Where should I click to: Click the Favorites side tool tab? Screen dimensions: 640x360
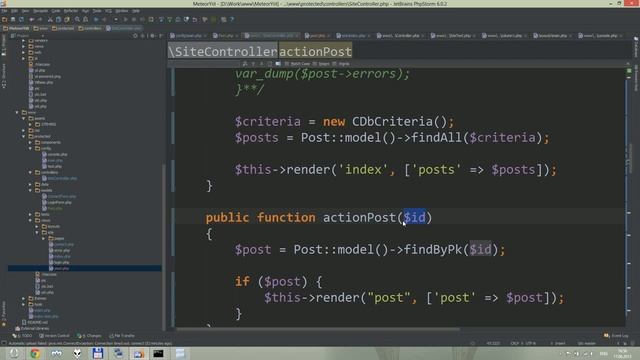click(x=4, y=313)
